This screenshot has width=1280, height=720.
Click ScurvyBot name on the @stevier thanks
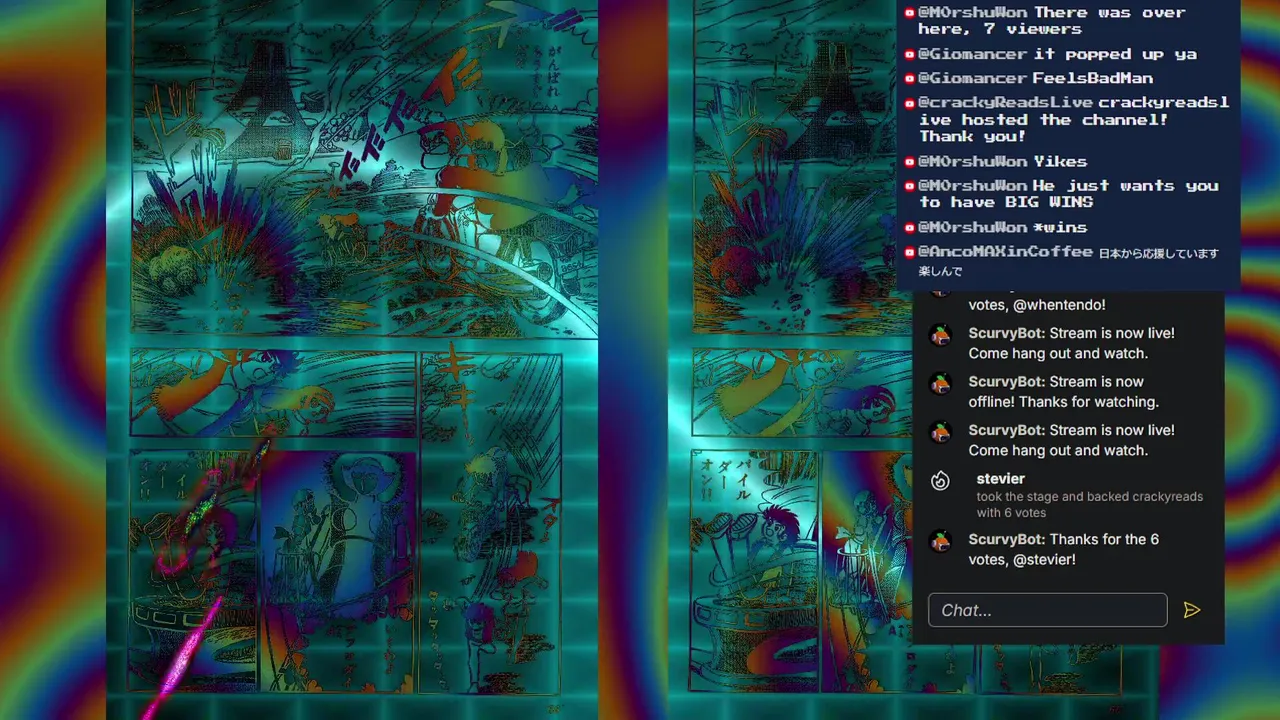pyautogui.click(x=1006, y=539)
